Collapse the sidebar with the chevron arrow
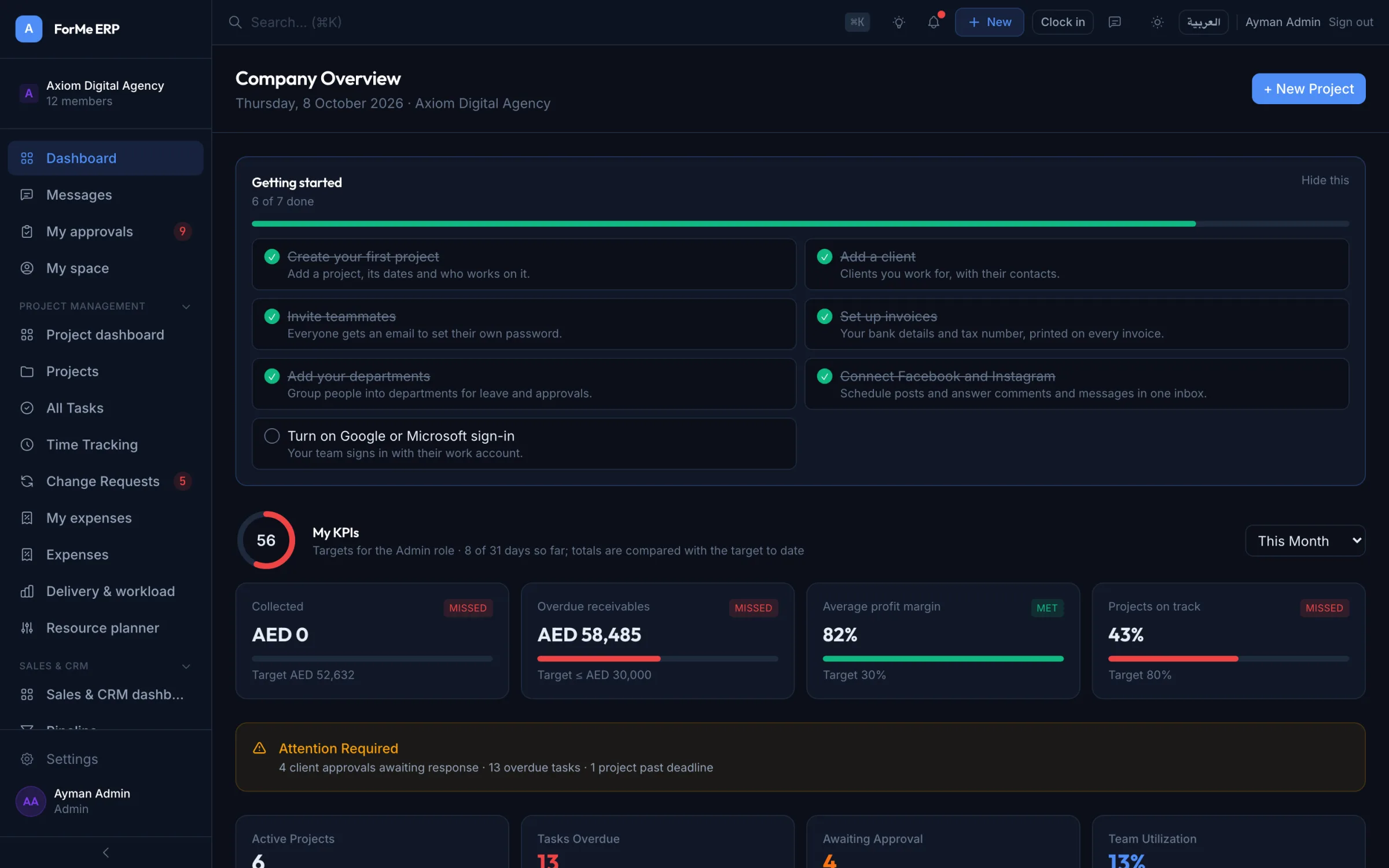Viewport: 1389px width, 868px height. (x=106, y=852)
